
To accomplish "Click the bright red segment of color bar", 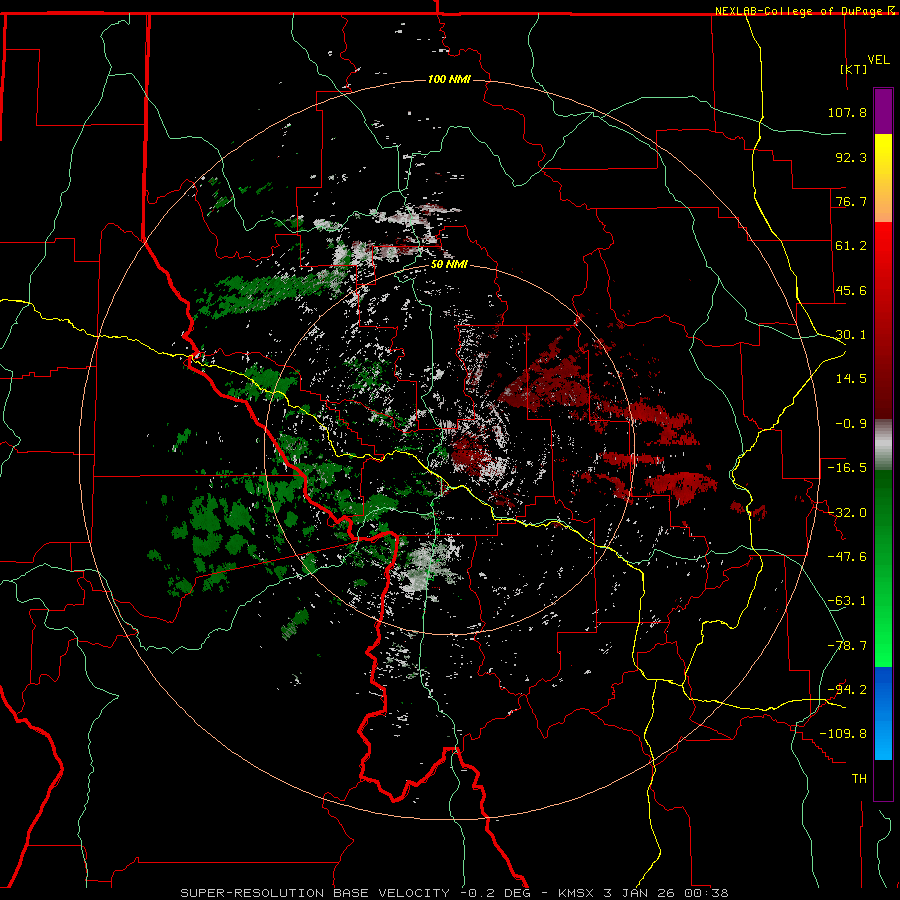I will pos(883,253).
